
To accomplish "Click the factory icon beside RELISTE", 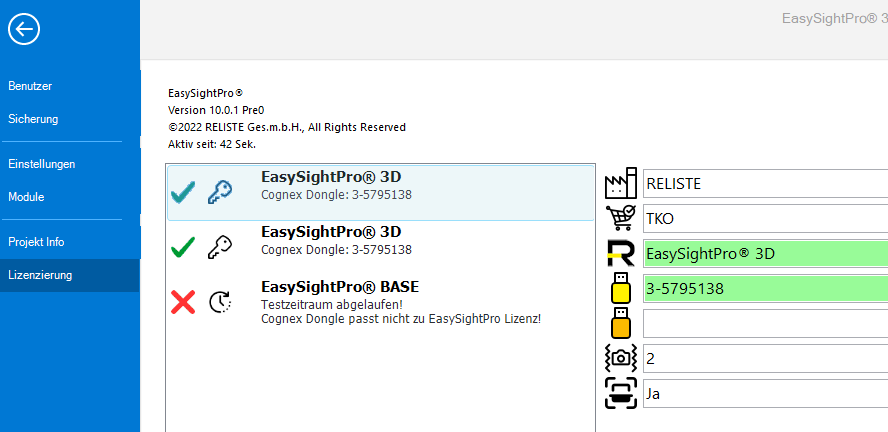I will coord(621,183).
